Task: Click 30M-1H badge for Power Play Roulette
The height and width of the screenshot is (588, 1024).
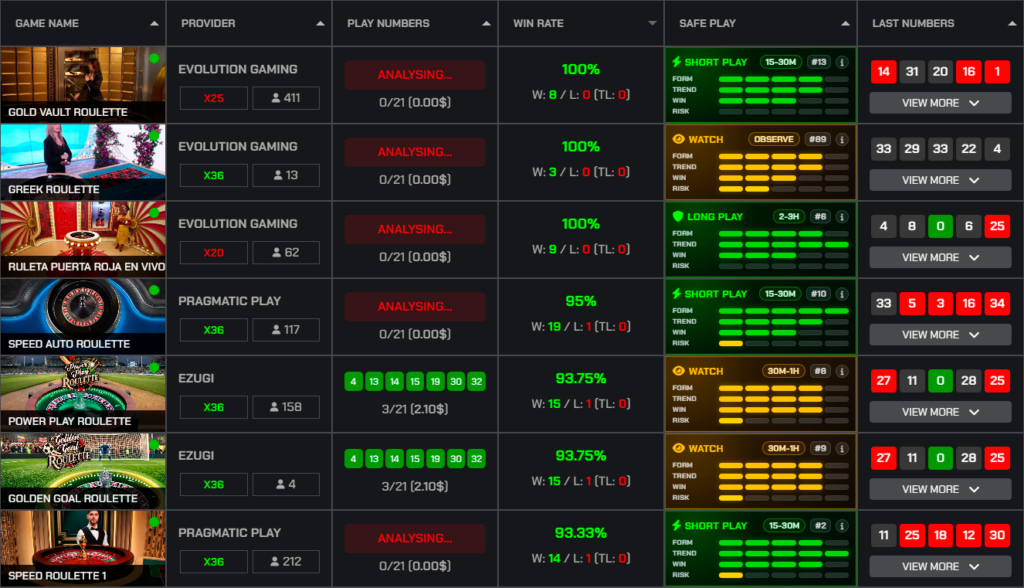Action: pos(783,371)
